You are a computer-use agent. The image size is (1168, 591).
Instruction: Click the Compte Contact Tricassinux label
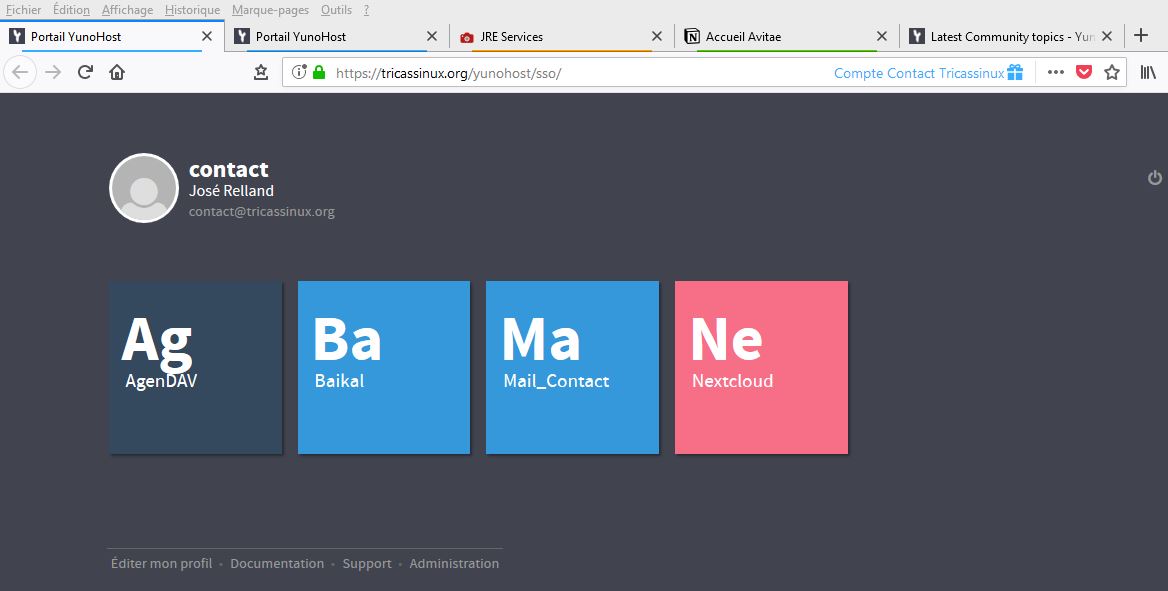[x=919, y=73]
